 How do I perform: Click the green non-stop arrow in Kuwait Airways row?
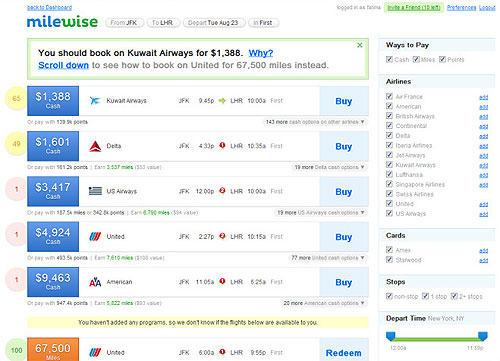222,101
